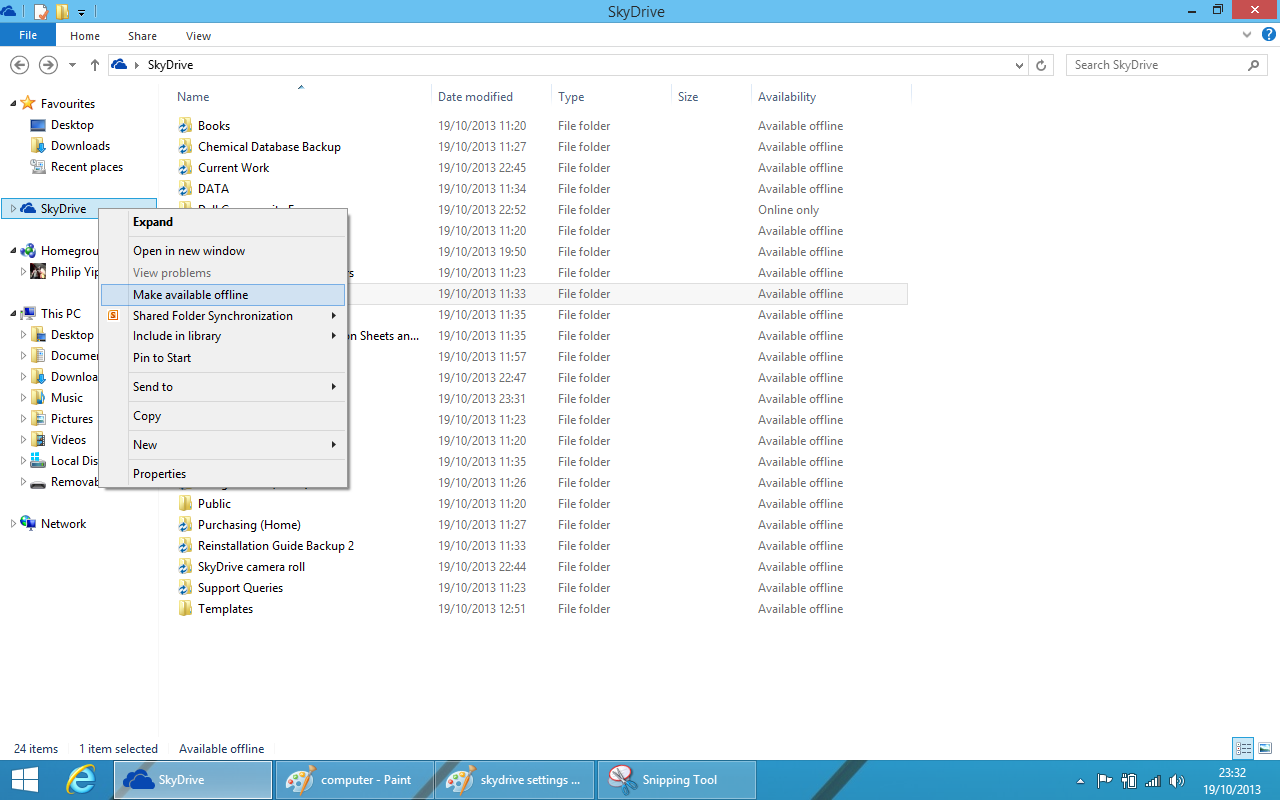Expand the ribbon chevron

tap(1246, 35)
